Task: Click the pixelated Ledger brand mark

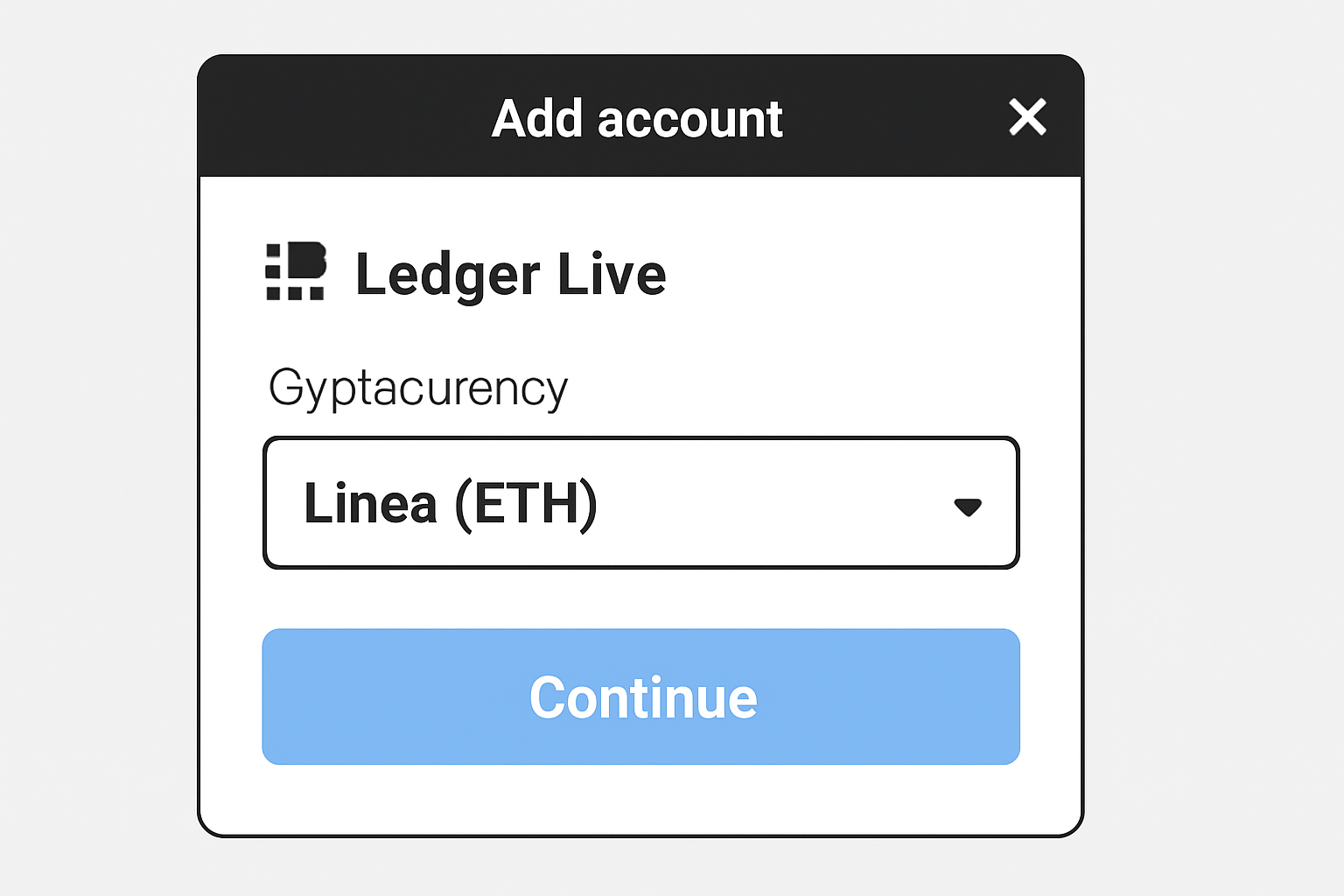Action: point(296,271)
